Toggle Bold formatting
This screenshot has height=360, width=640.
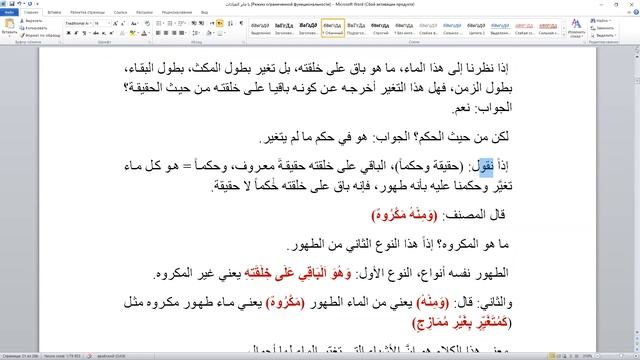pos(69,33)
